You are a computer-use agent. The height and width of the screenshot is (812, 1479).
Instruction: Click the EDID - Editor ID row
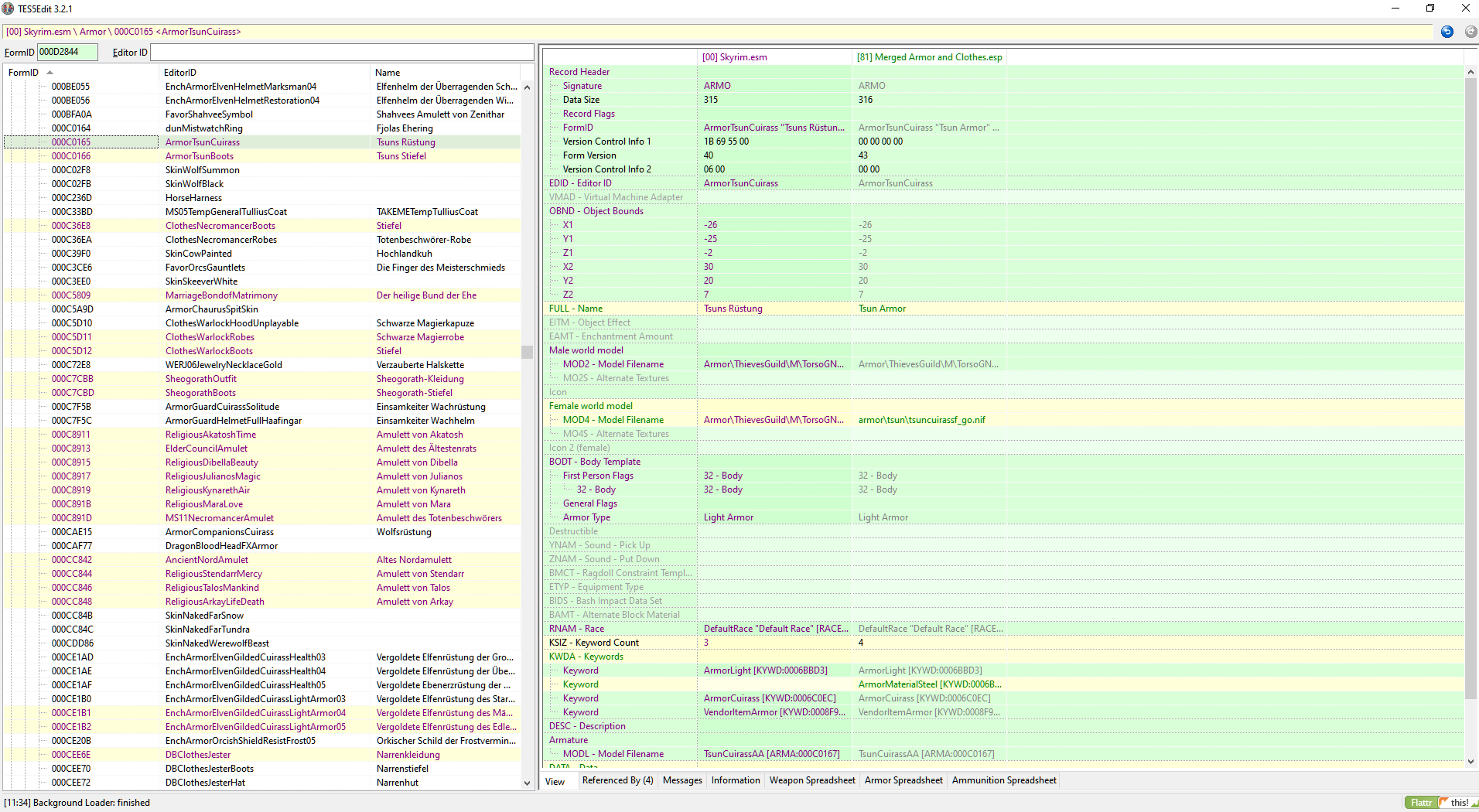[x=1003, y=183]
